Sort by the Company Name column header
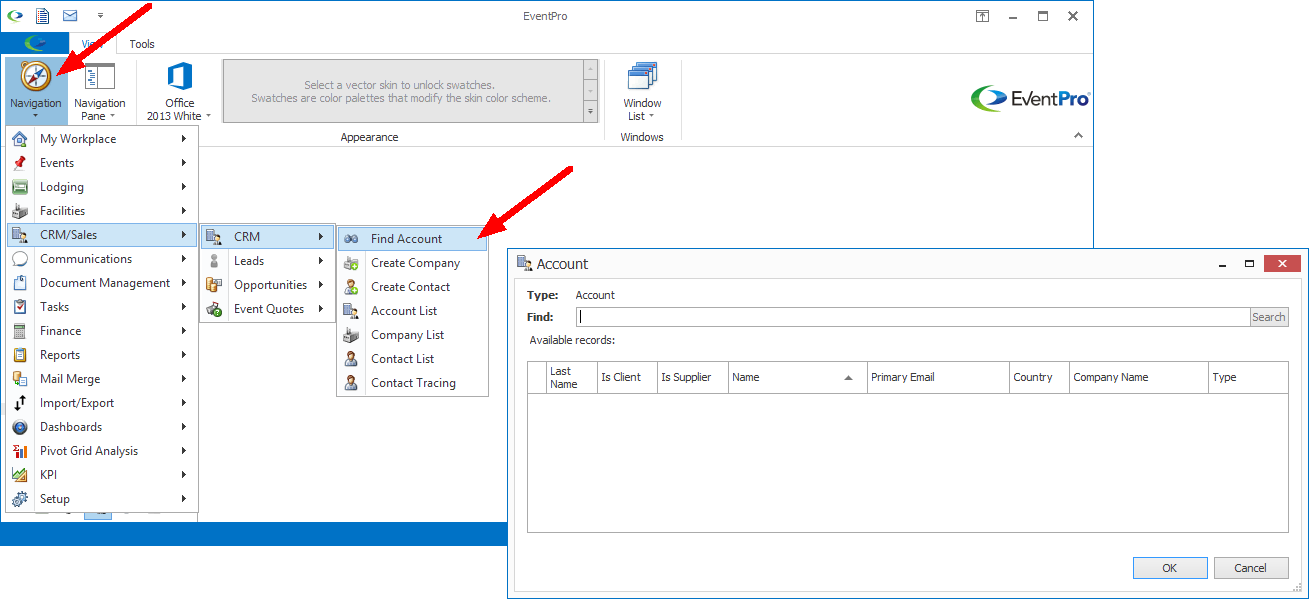Screen dimensions: 1309x599 pos(1138,377)
